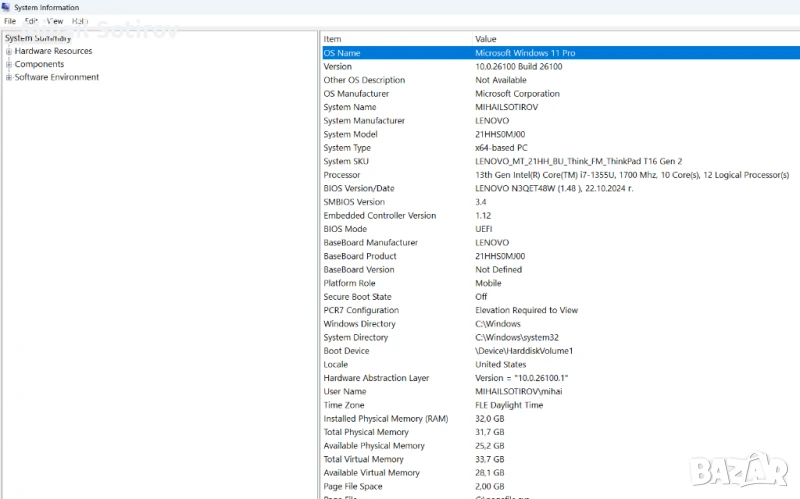Open the File menu
Viewport: 800px width, 499px height.
[10, 21]
